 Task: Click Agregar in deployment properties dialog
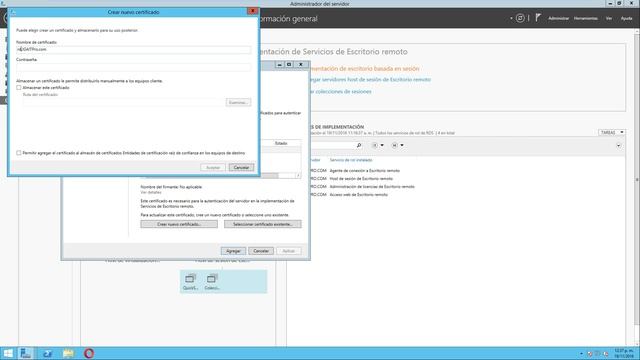[233, 251]
